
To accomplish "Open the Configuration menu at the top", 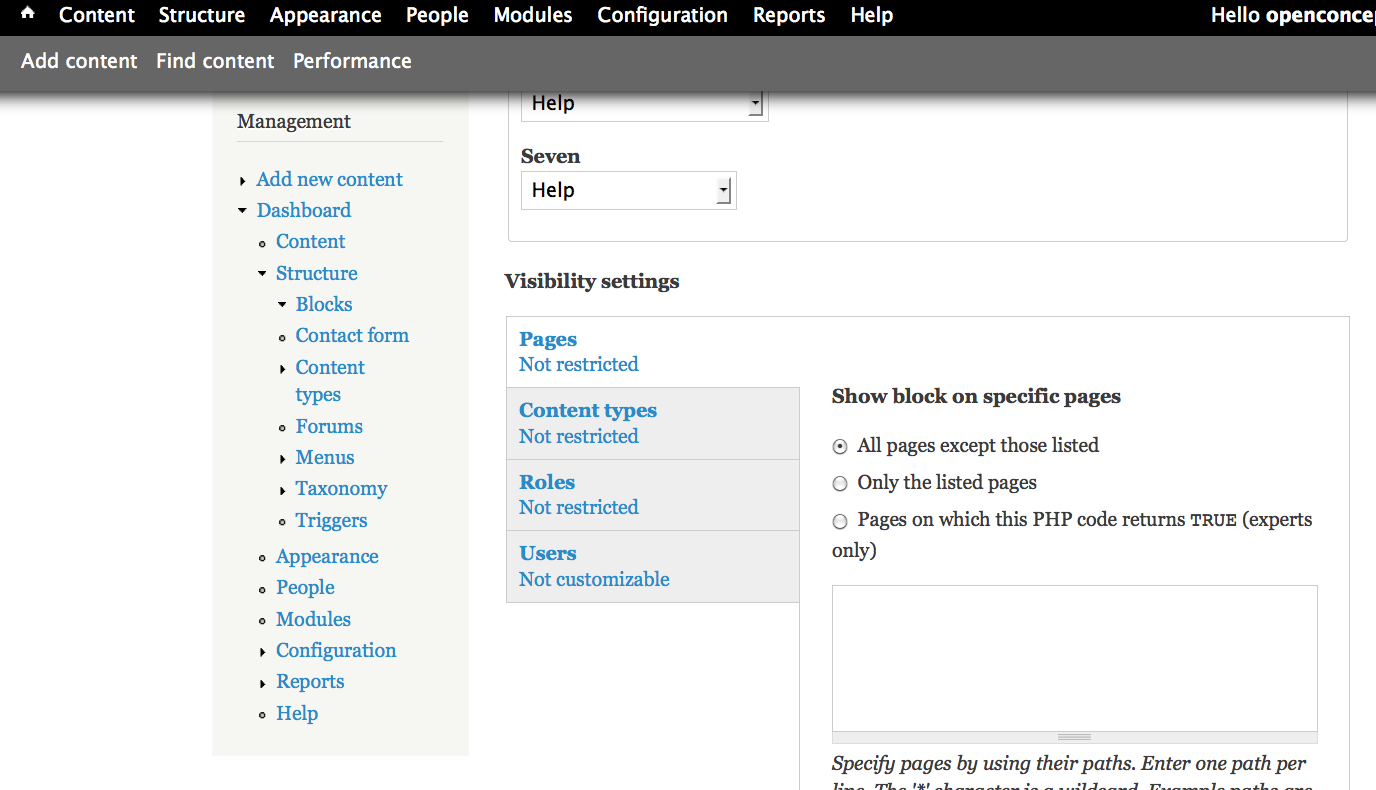I will [662, 15].
